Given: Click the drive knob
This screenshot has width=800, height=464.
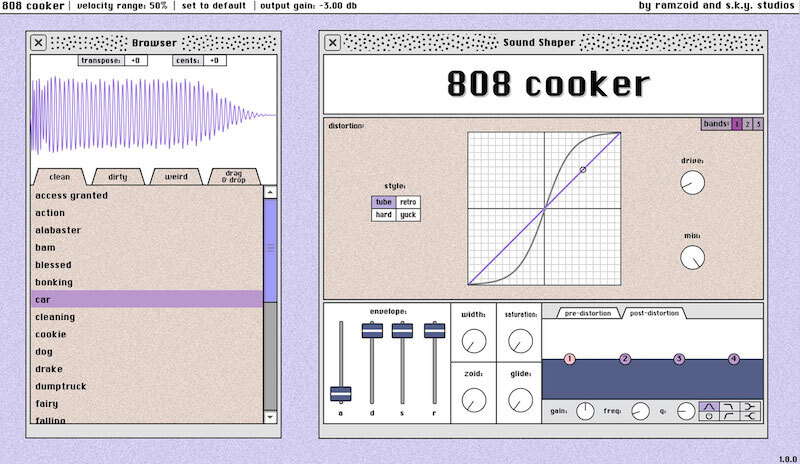Looking at the screenshot, I should click(692, 182).
